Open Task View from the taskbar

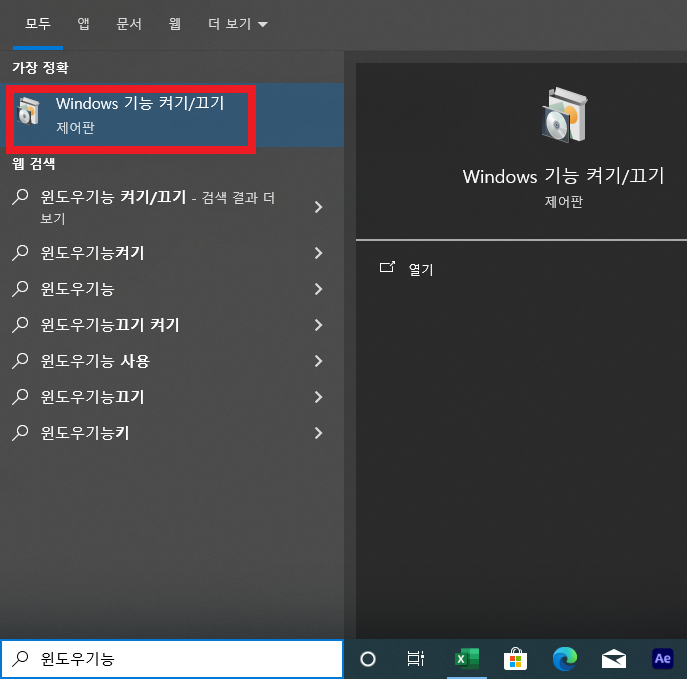(415, 659)
